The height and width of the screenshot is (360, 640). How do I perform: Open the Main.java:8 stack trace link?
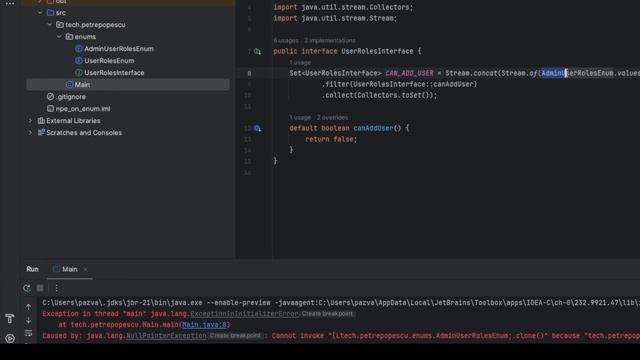pos(204,325)
